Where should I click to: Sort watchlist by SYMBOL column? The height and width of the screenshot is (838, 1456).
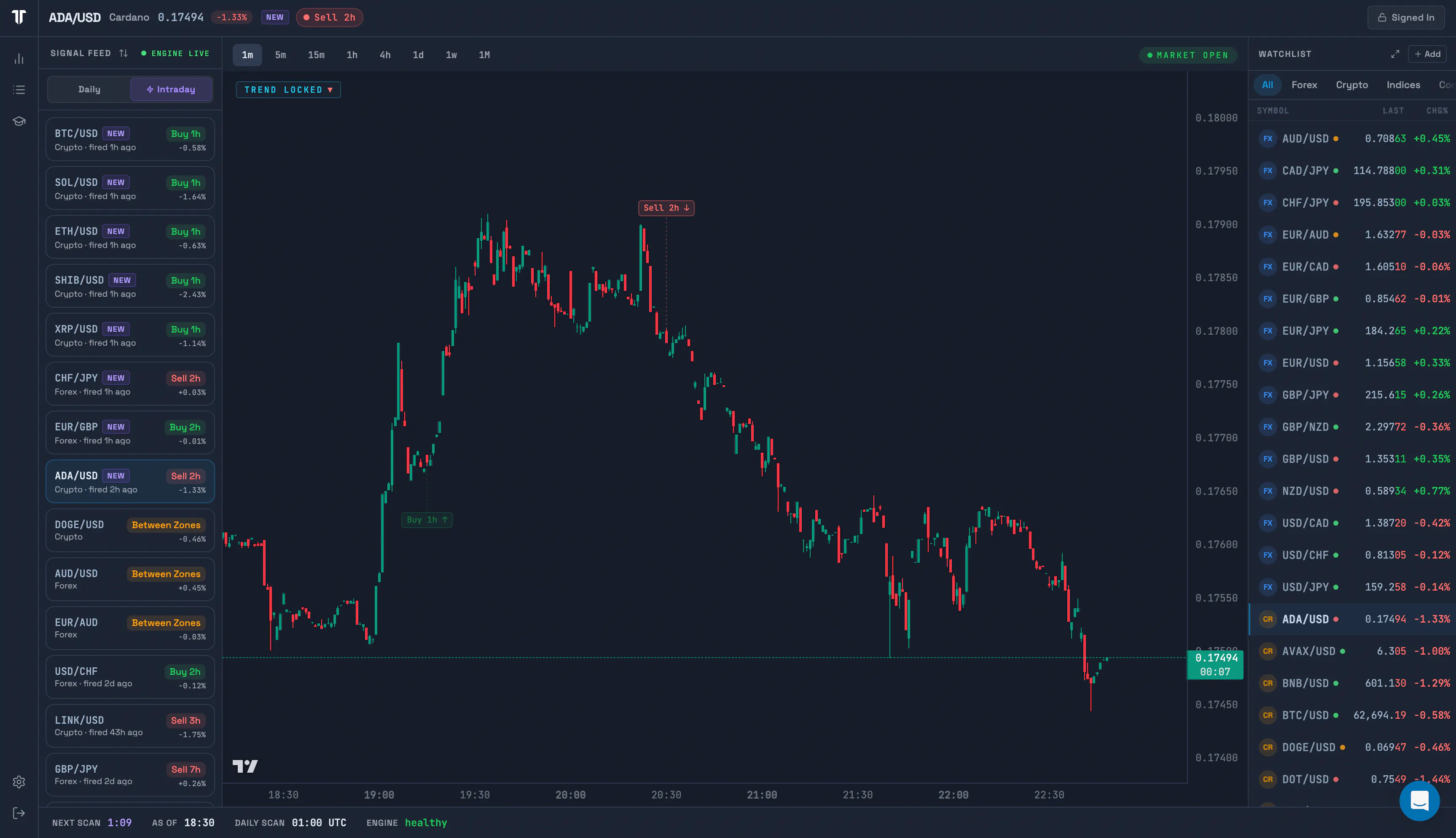click(1272, 110)
